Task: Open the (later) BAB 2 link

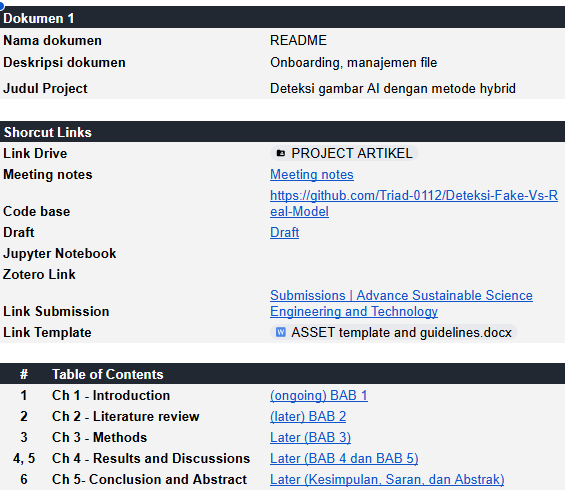Action: coord(308,416)
